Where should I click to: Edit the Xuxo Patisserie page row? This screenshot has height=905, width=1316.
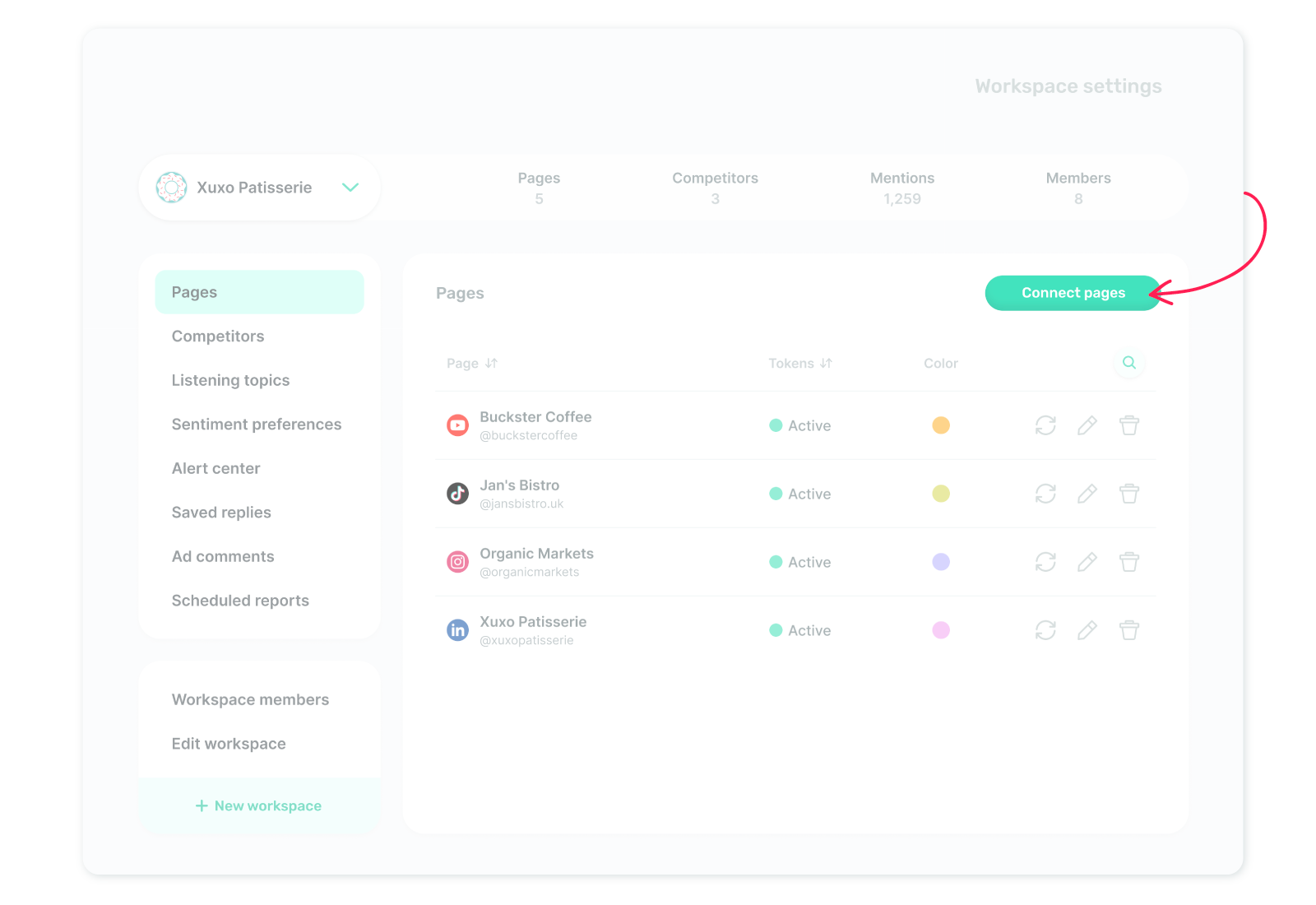pos(1087,630)
